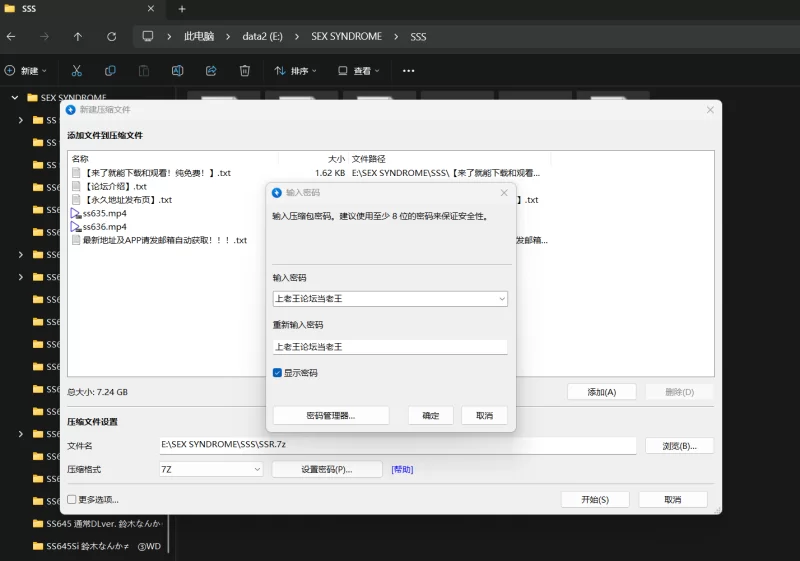This screenshot has height=561, width=800.
Task: Open the 输入密码 combo box dropdown
Action: [x=501, y=299]
